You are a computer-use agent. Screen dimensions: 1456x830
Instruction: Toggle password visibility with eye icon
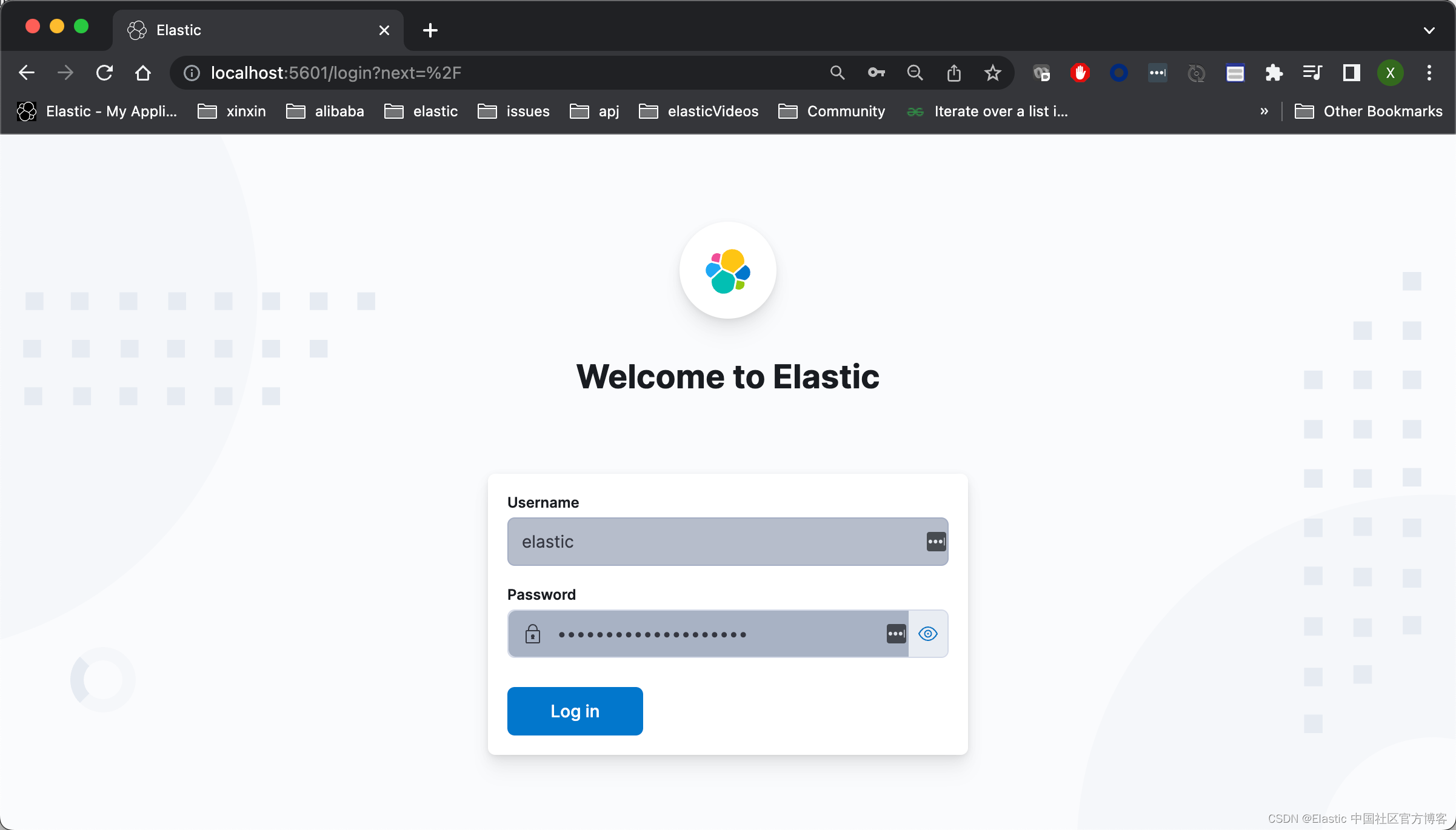927,634
